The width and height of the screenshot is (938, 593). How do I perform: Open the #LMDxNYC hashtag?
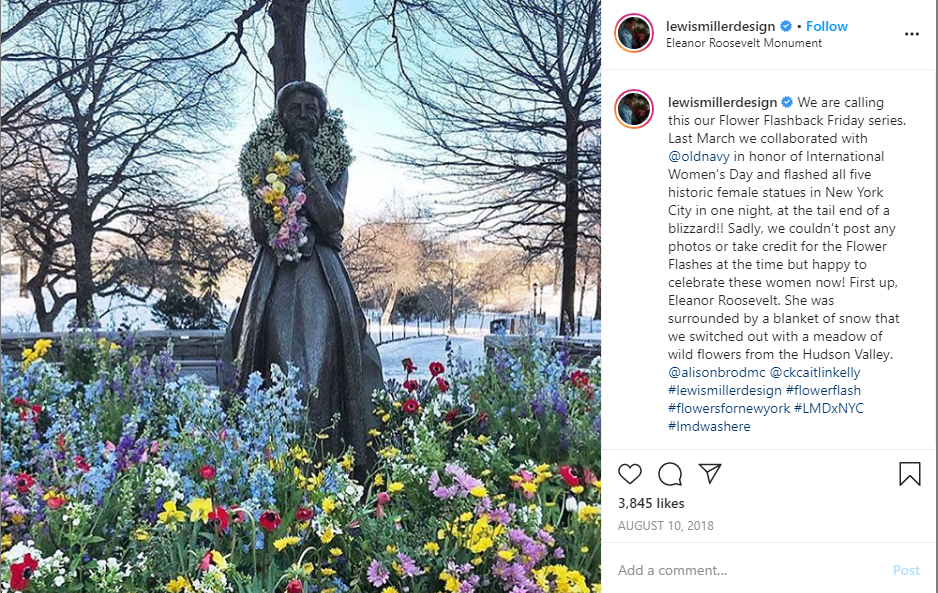(x=829, y=408)
